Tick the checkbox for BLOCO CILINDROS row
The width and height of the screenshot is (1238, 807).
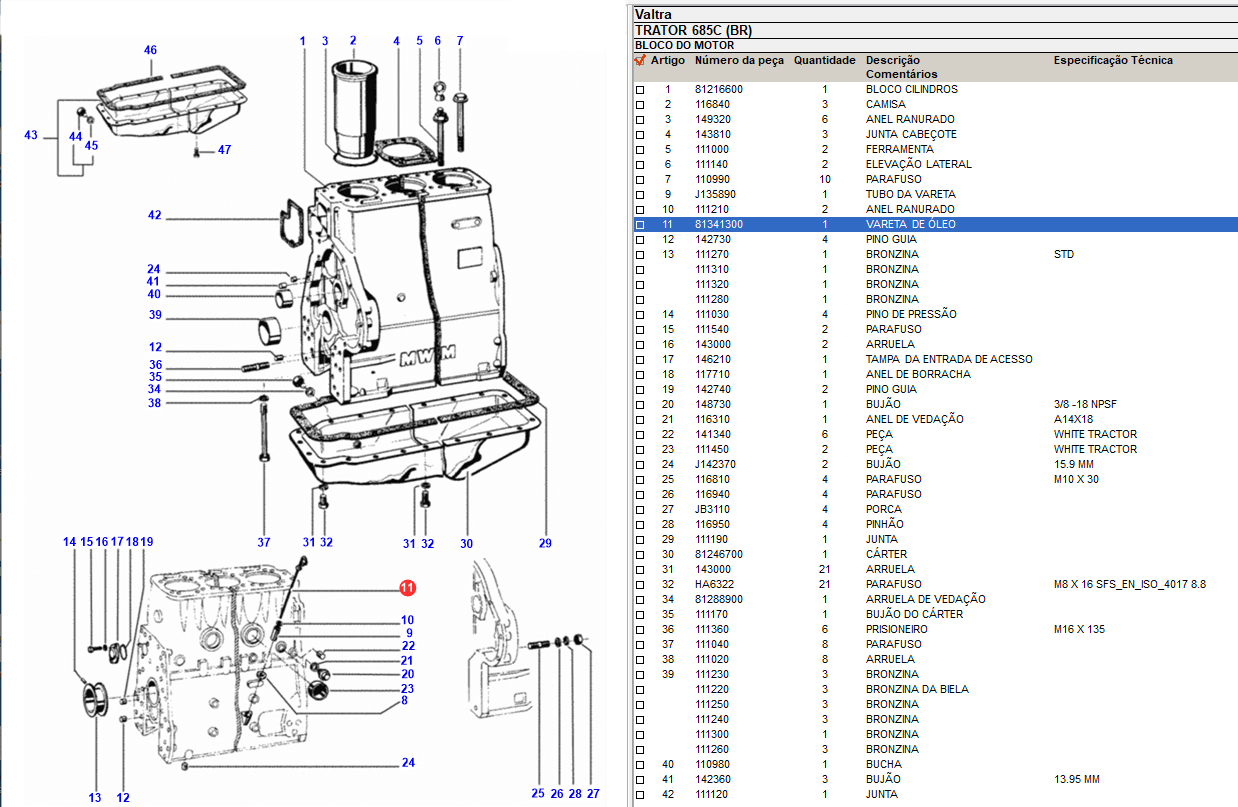(x=640, y=90)
